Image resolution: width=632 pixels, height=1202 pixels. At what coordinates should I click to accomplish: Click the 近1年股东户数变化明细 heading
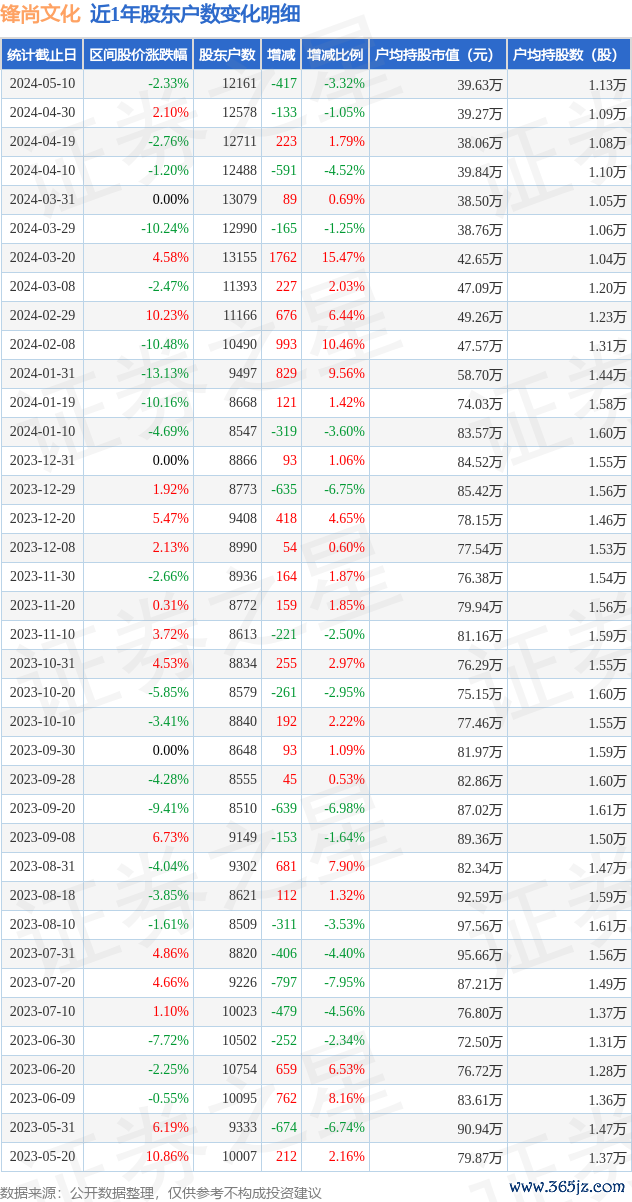coord(194,14)
